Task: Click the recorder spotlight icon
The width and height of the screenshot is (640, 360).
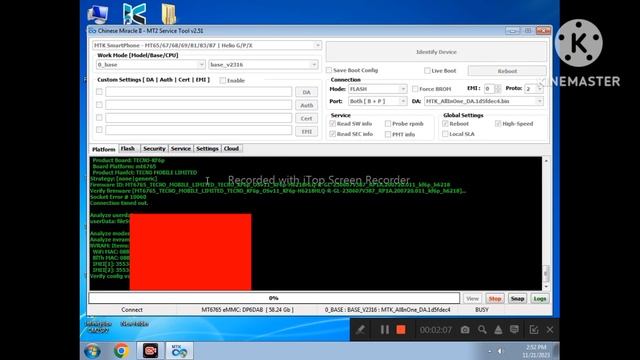Action: click(x=498, y=330)
